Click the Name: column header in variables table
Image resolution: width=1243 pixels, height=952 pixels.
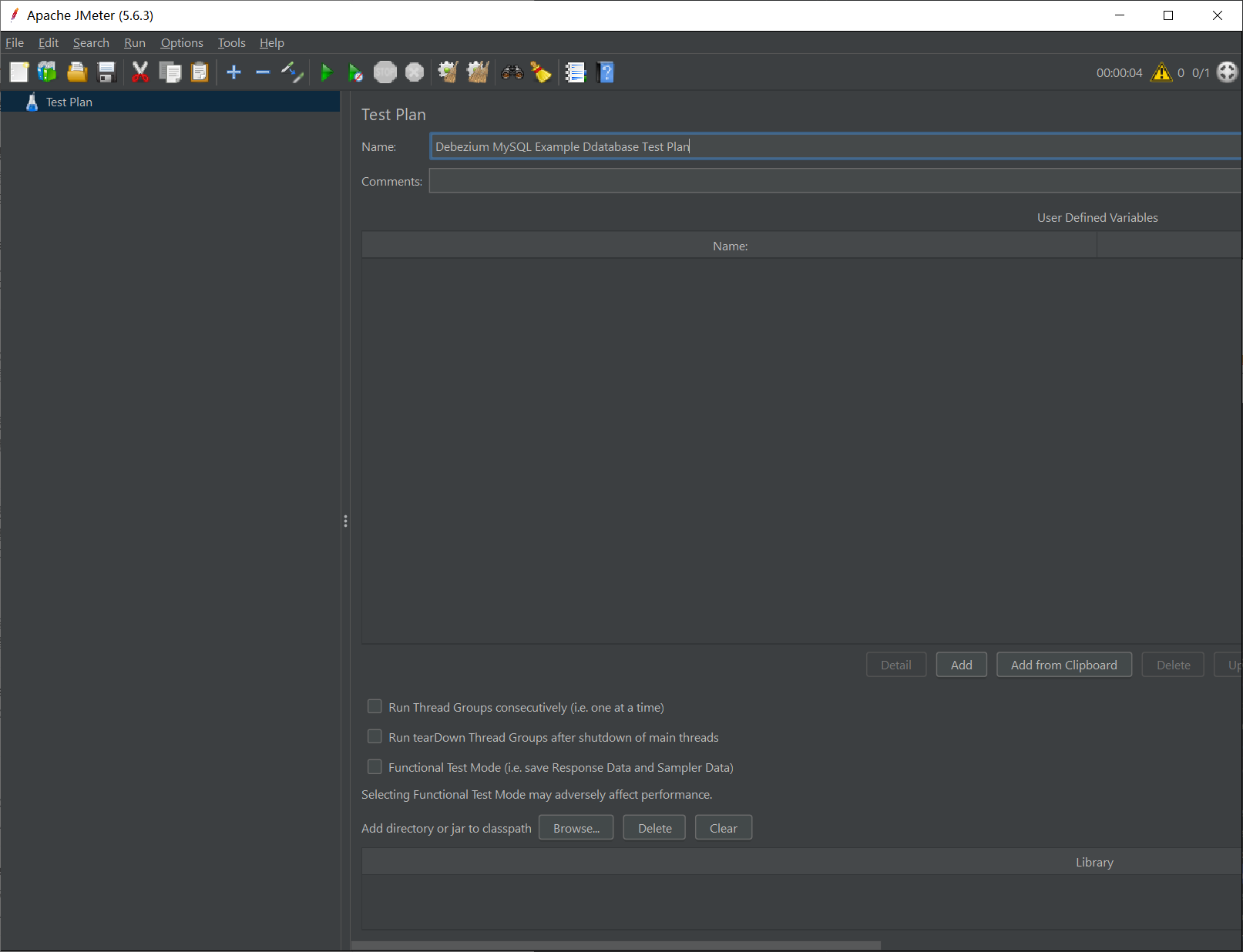[730, 246]
